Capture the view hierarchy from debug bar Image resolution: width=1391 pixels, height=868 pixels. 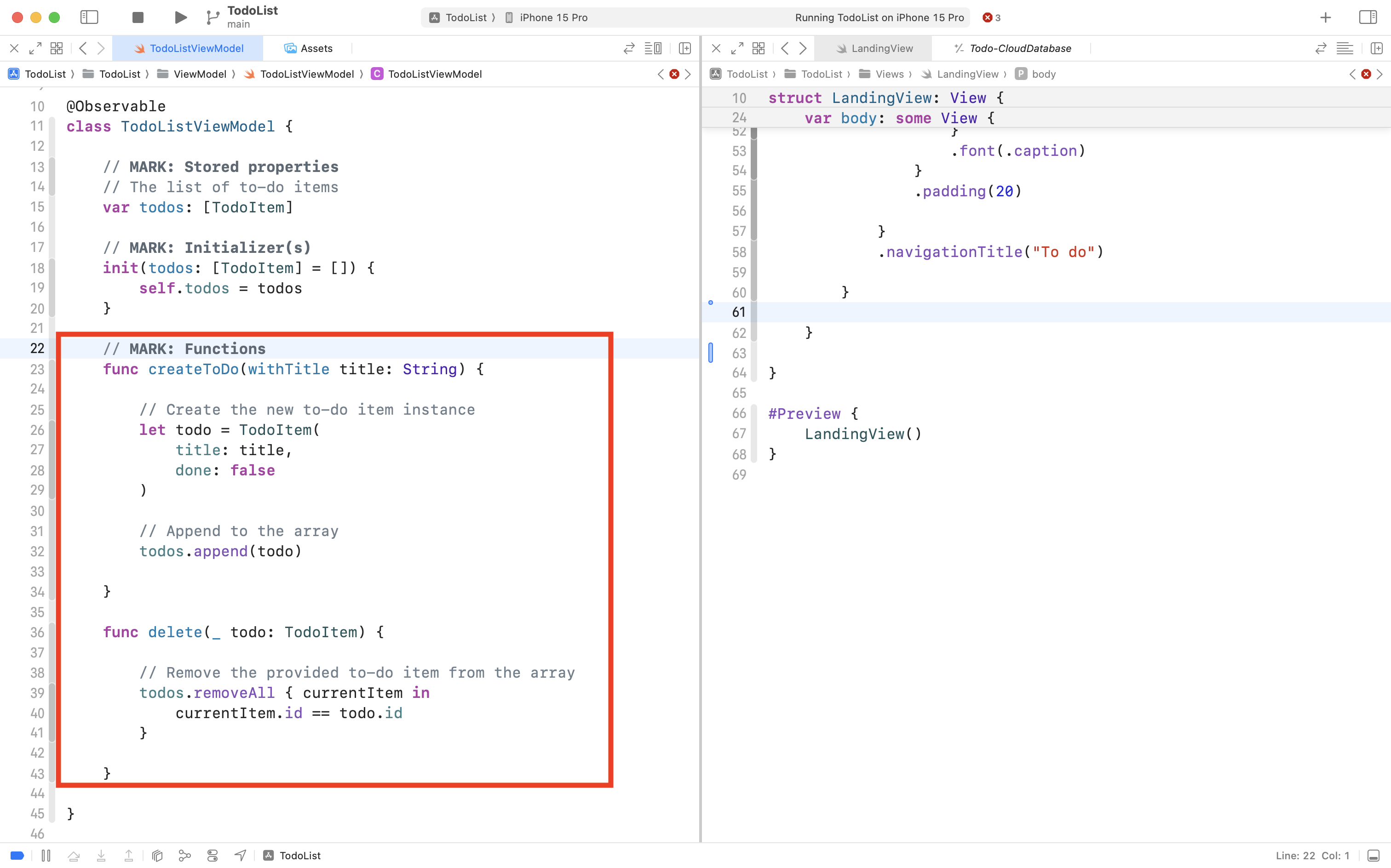157,855
